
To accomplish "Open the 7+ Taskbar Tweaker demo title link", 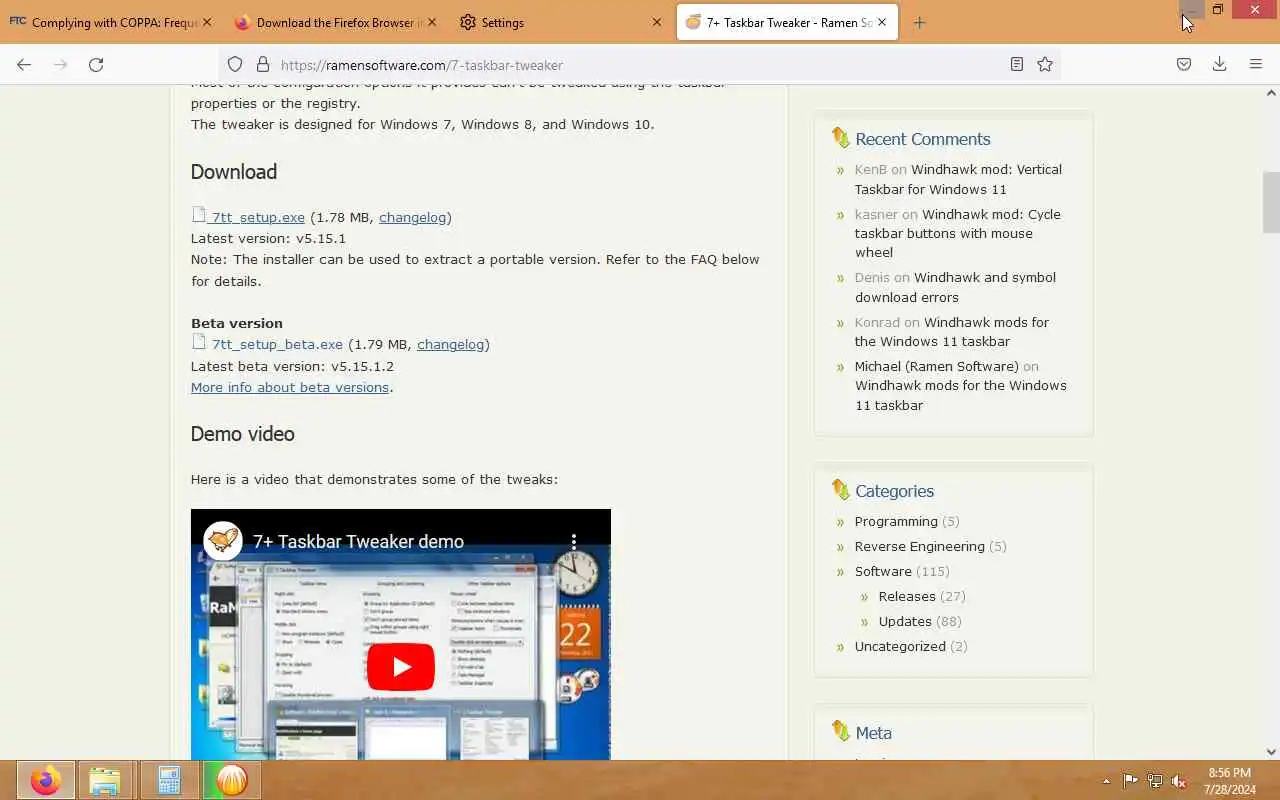I will tap(358, 541).
